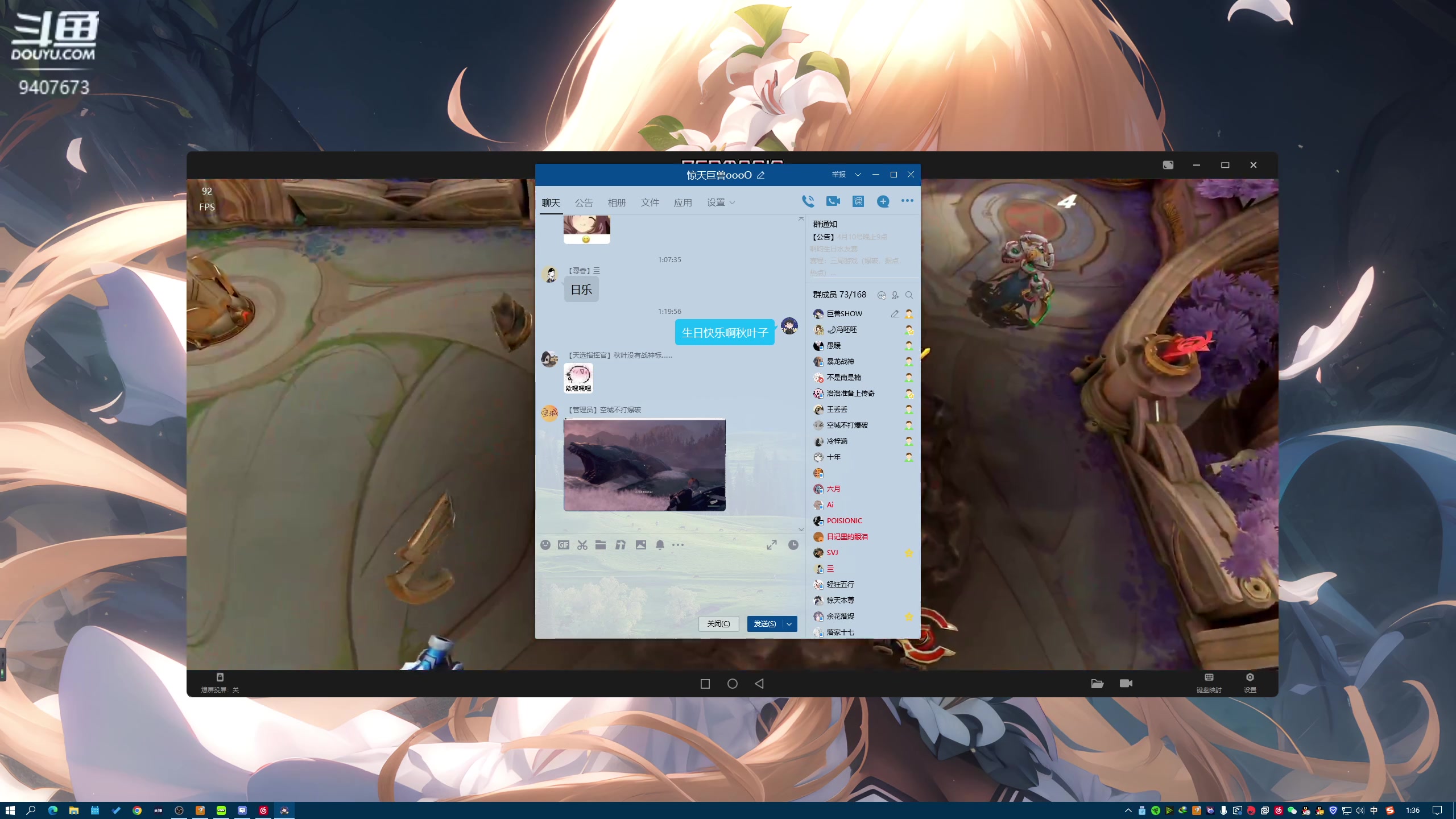The image size is (1456, 819).
Task: Expand the 设置 dropdown tab
Action: [721, 202]
